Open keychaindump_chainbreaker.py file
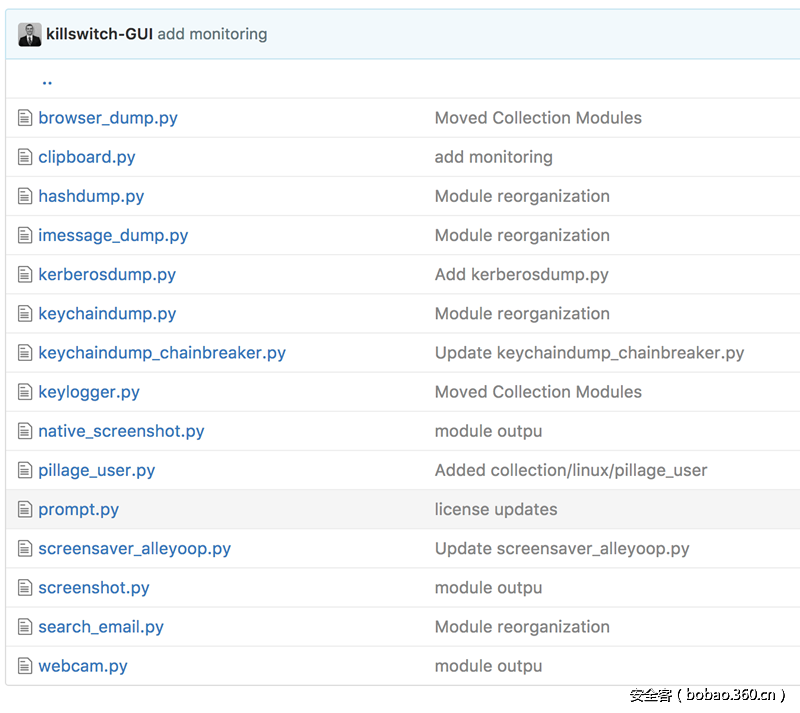Viewport: 800px width, 713px height. 162,353
